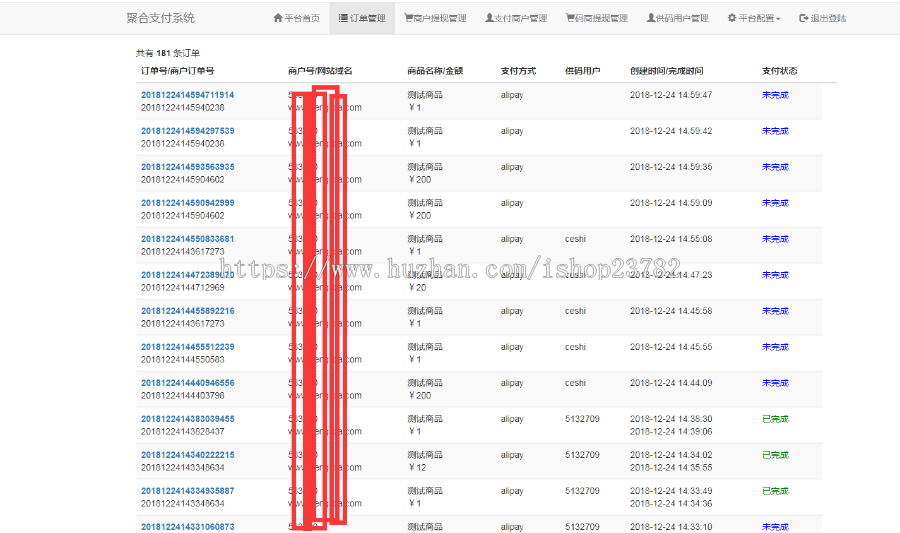The width and height of the screenshot is (900, 533).
Task: Click 已完成 status for 14:38:30 order
Action: pyautogui.click(x=775, y=419)
